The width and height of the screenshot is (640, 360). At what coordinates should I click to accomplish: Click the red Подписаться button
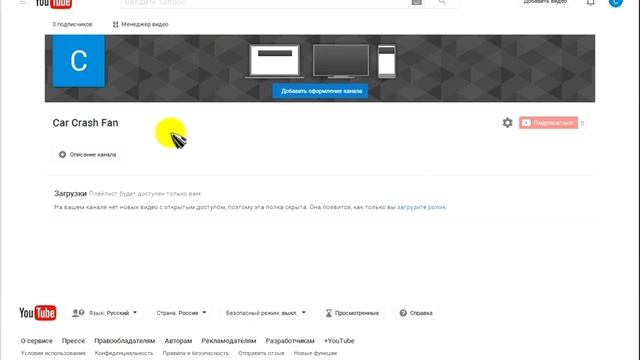[548, 122]
